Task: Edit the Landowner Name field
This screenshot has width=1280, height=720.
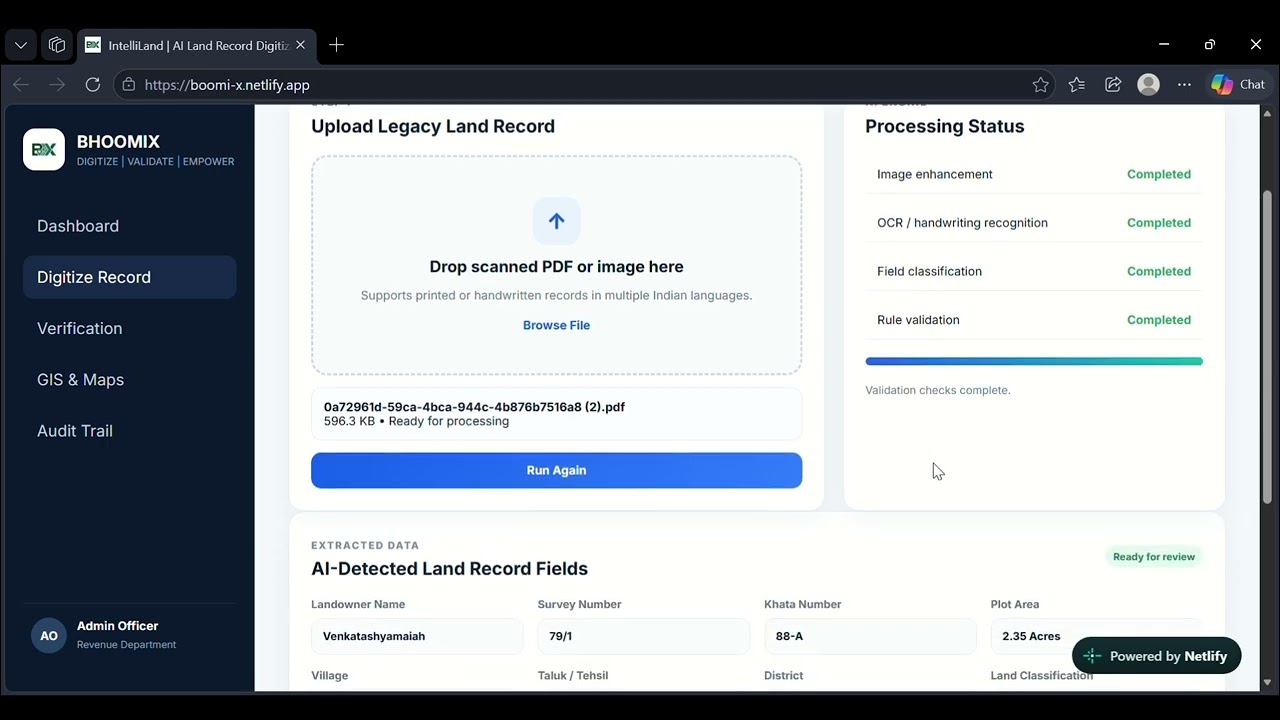Action: [x=417, y=636]
